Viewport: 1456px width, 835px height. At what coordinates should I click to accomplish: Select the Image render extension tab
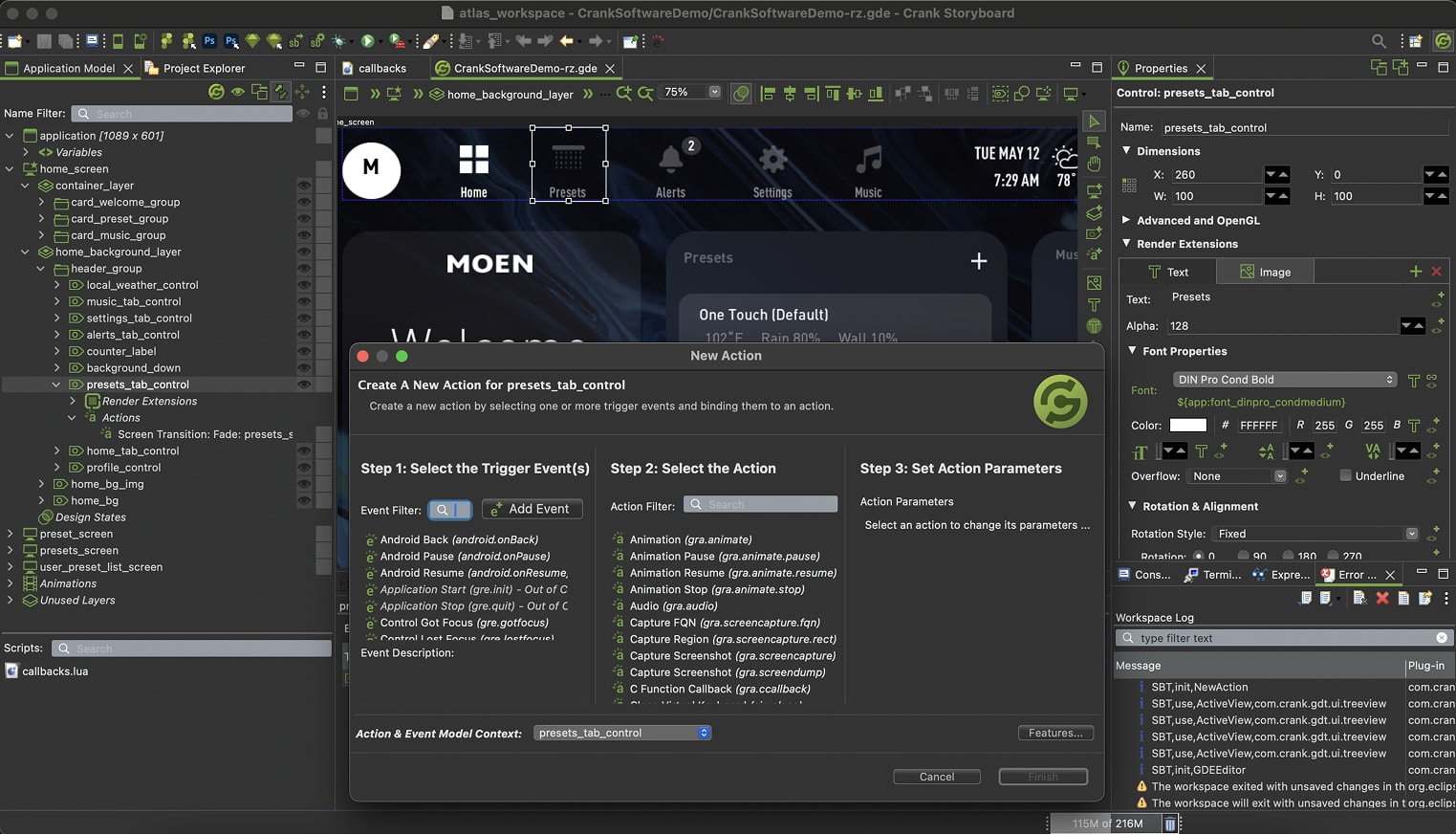click(x=1265, y=272)
